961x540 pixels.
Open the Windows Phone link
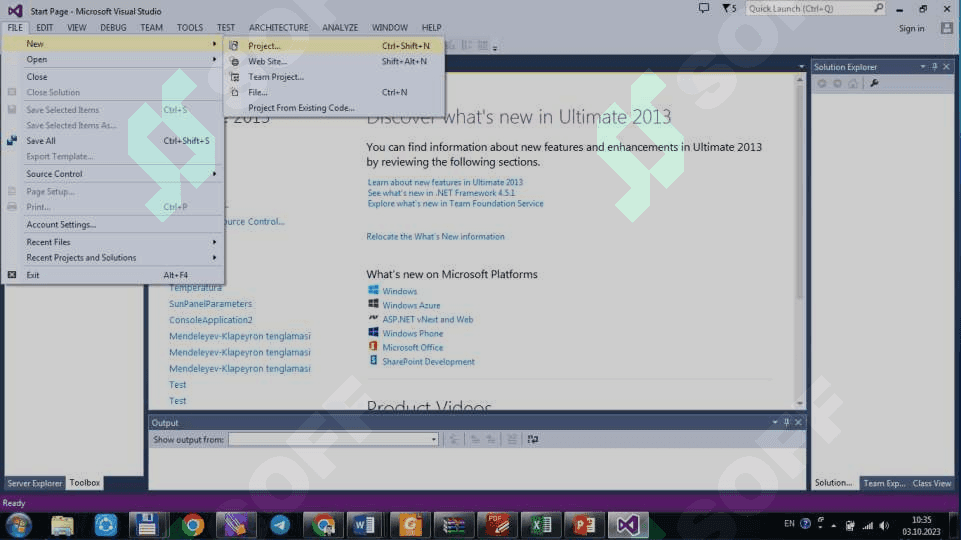click(x=412, y=333)
